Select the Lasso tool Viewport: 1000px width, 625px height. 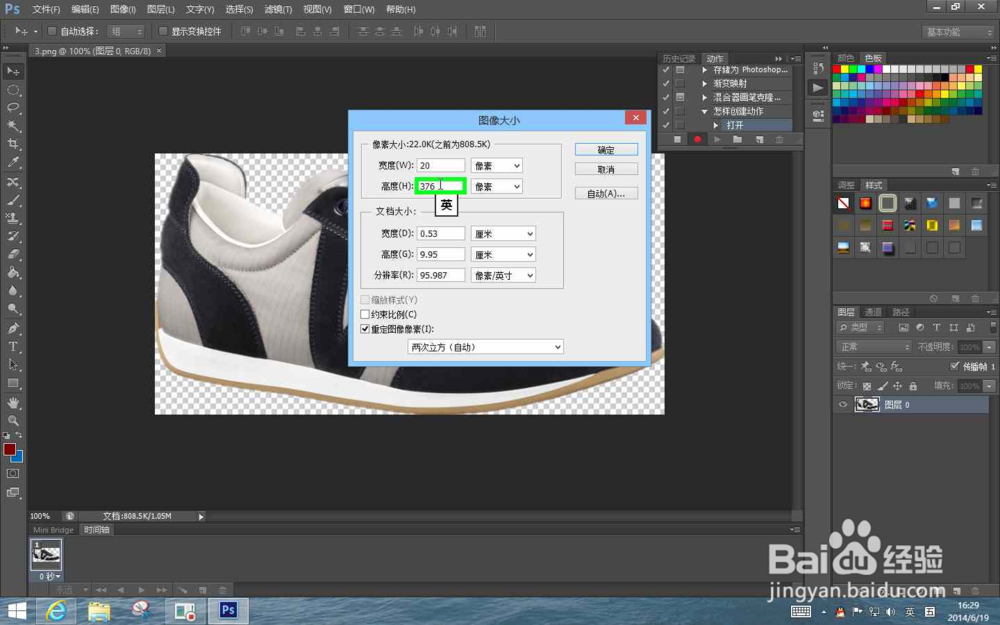coord(13,108)
